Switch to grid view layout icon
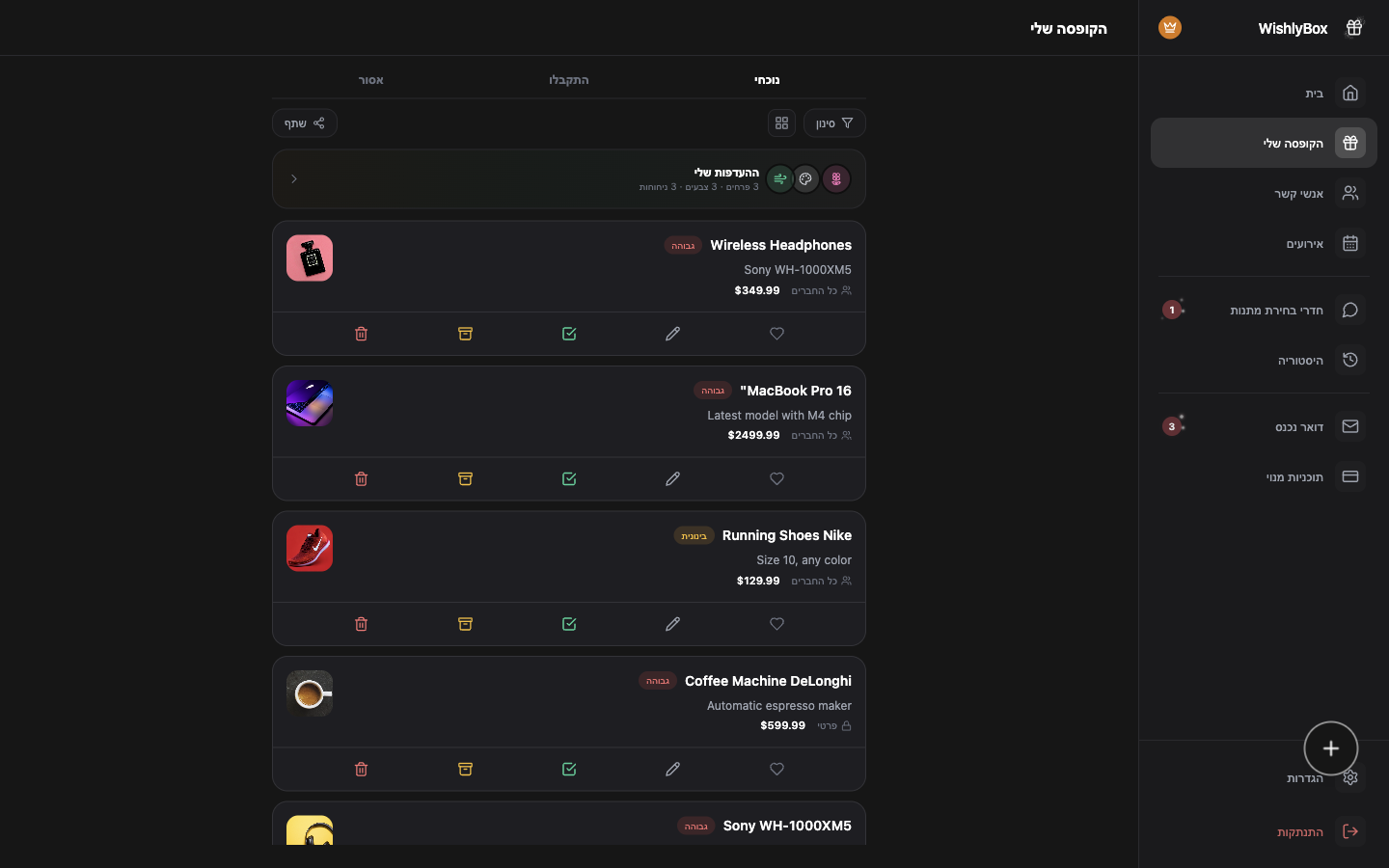Viewport: 1389px width, 868px height. (781, 123)
